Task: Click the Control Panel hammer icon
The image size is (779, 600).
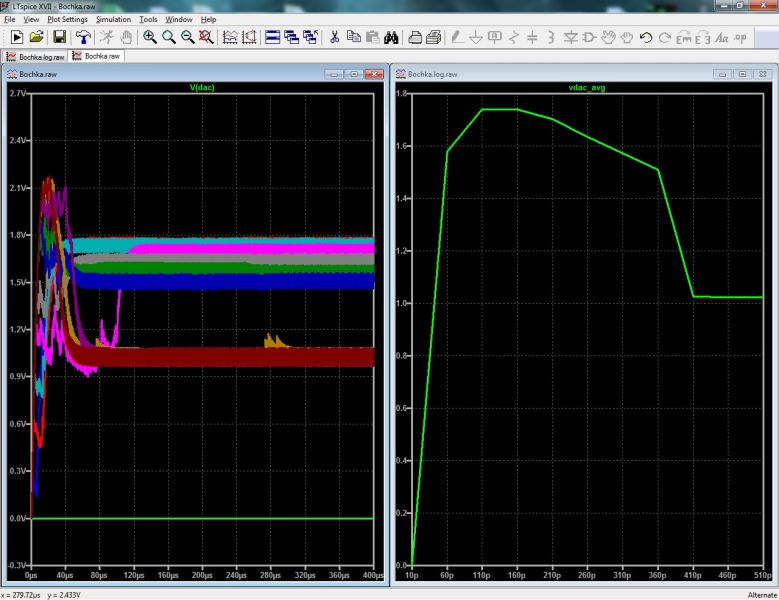Action: tap(82, 37)
